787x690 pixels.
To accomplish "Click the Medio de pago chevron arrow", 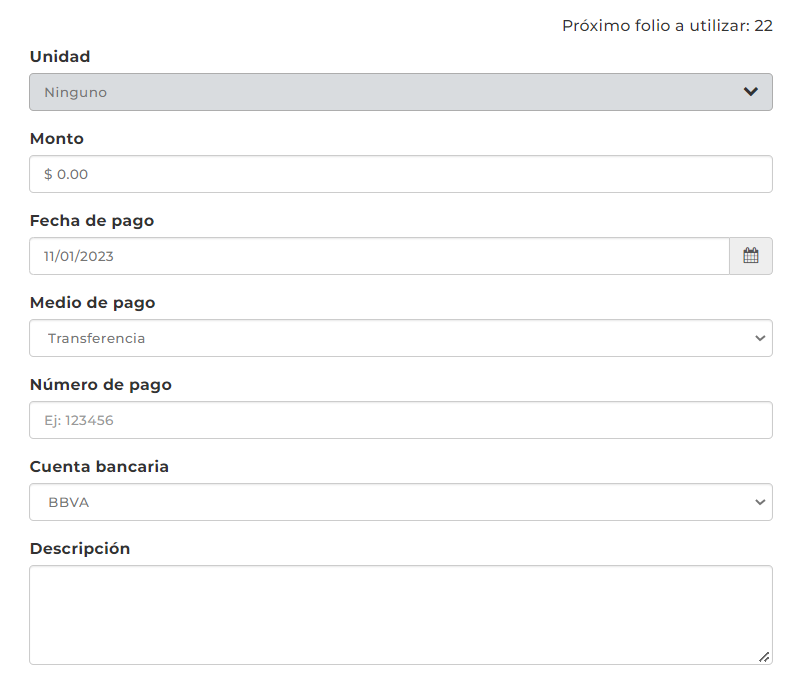I will [759, 338].
